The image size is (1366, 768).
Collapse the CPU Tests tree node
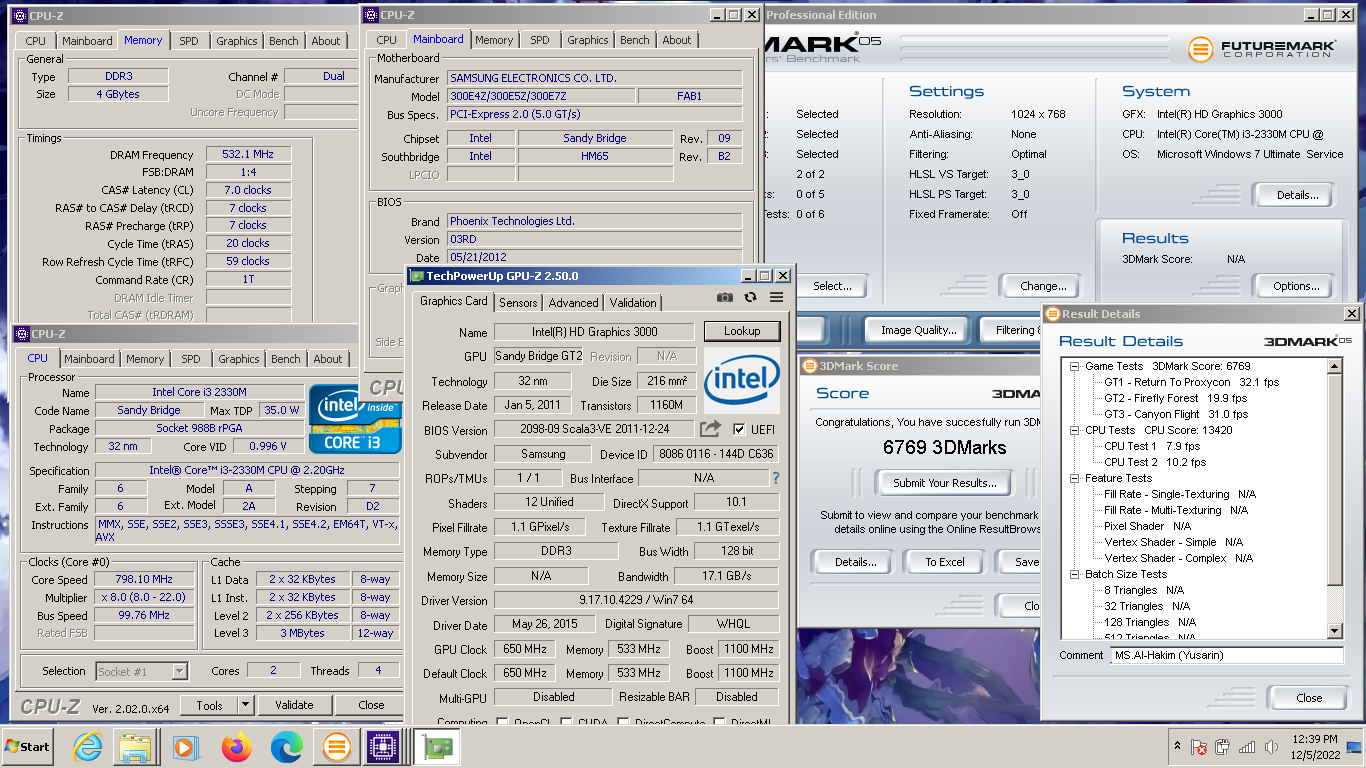click(1075, 430)
